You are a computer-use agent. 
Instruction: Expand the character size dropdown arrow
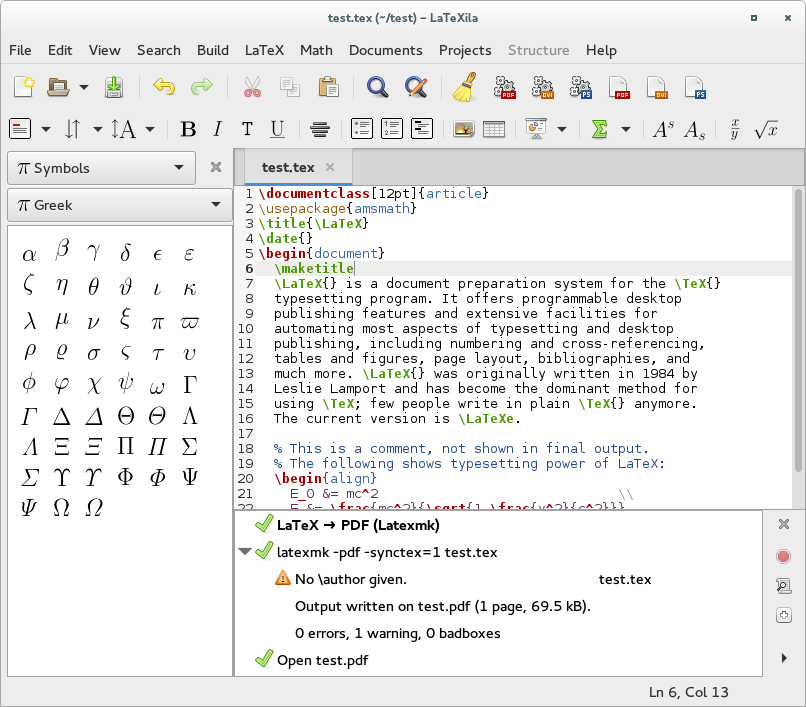point(150,129)
